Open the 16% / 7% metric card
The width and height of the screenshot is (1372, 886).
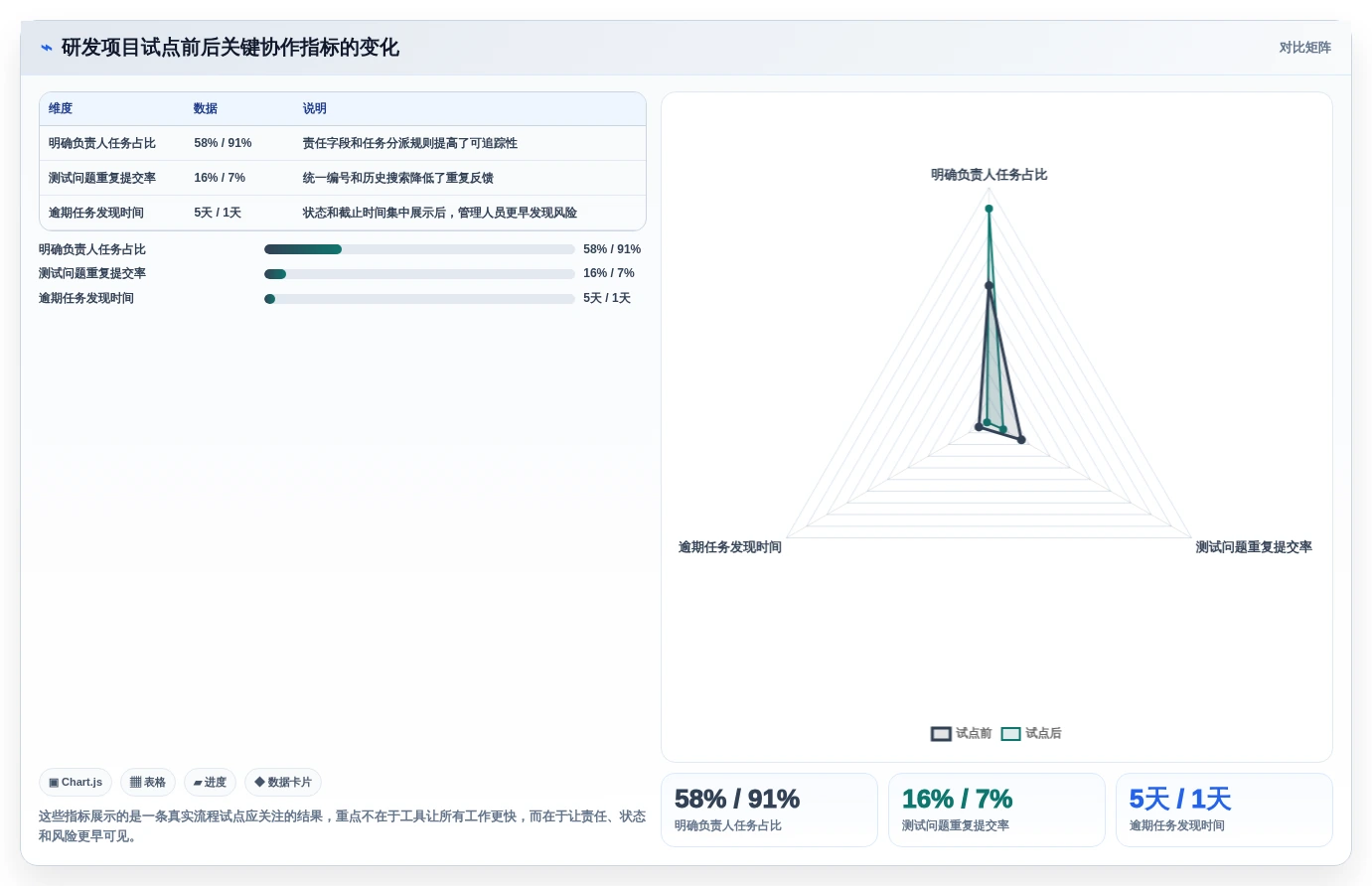pos(996,810)
